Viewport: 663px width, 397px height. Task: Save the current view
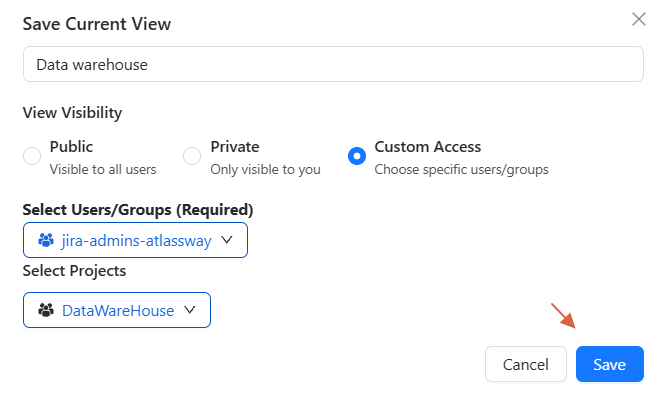click(x=610, y=364)
